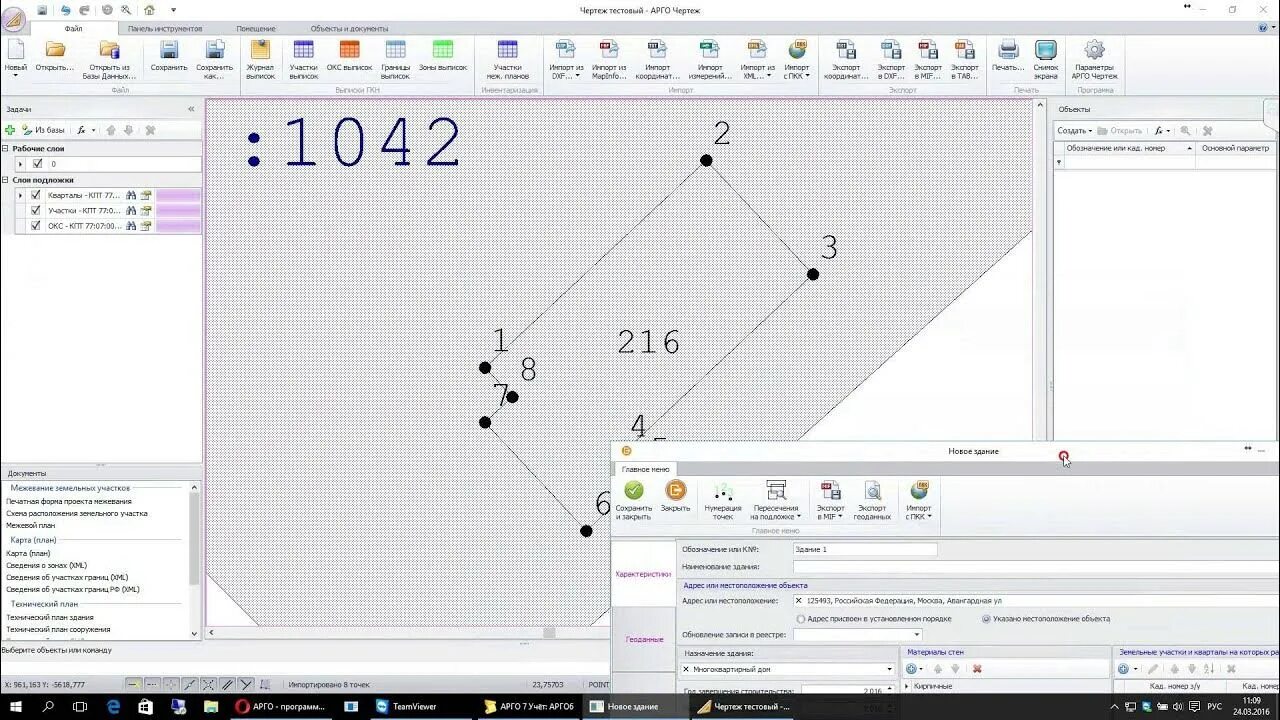Screen dimensions: 1280x720
Task: Switch to Файл ribbon tab
Action: 73,29
